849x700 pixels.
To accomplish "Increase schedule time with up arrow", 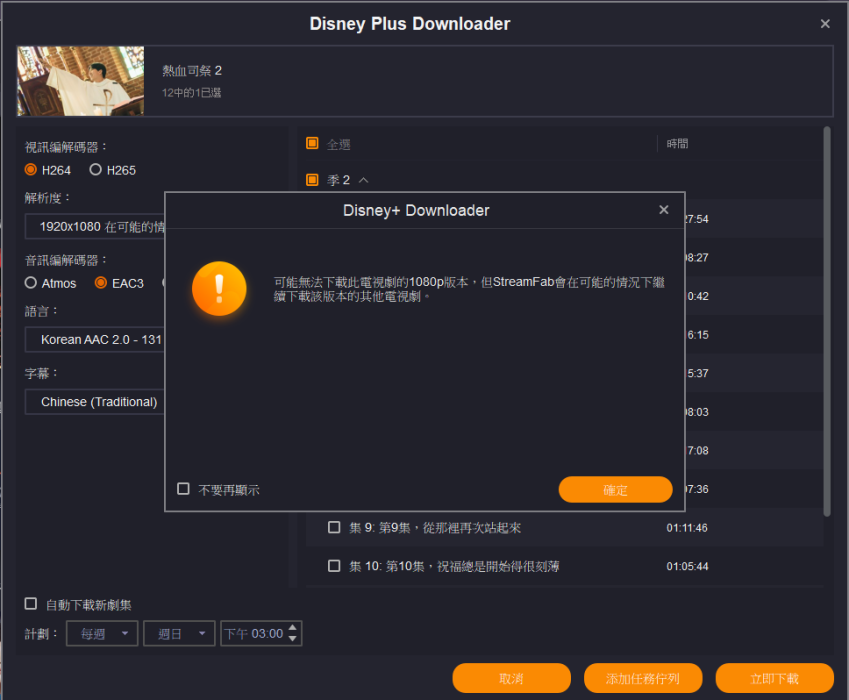I will point(292,627).
